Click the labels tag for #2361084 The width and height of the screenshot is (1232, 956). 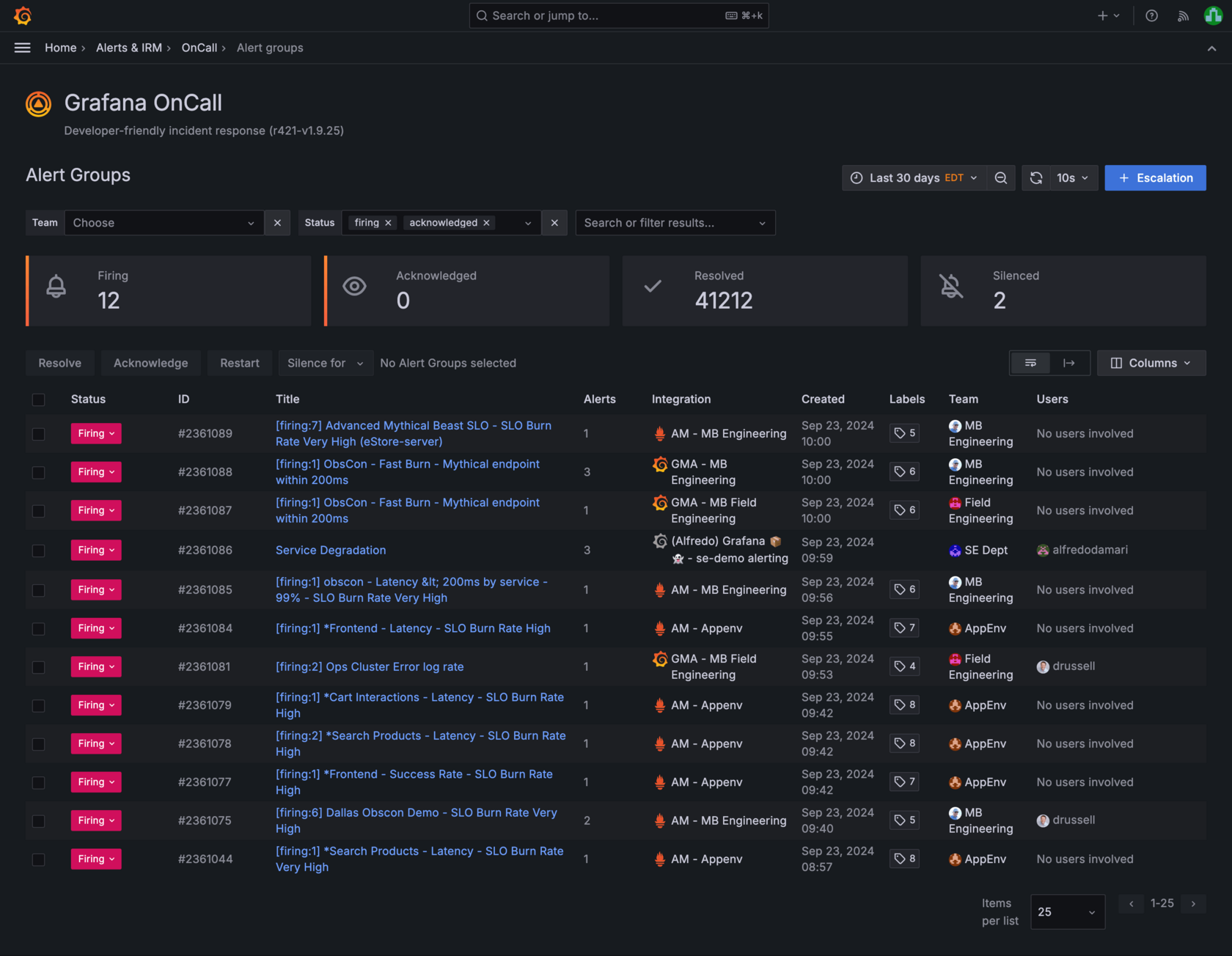905,628
